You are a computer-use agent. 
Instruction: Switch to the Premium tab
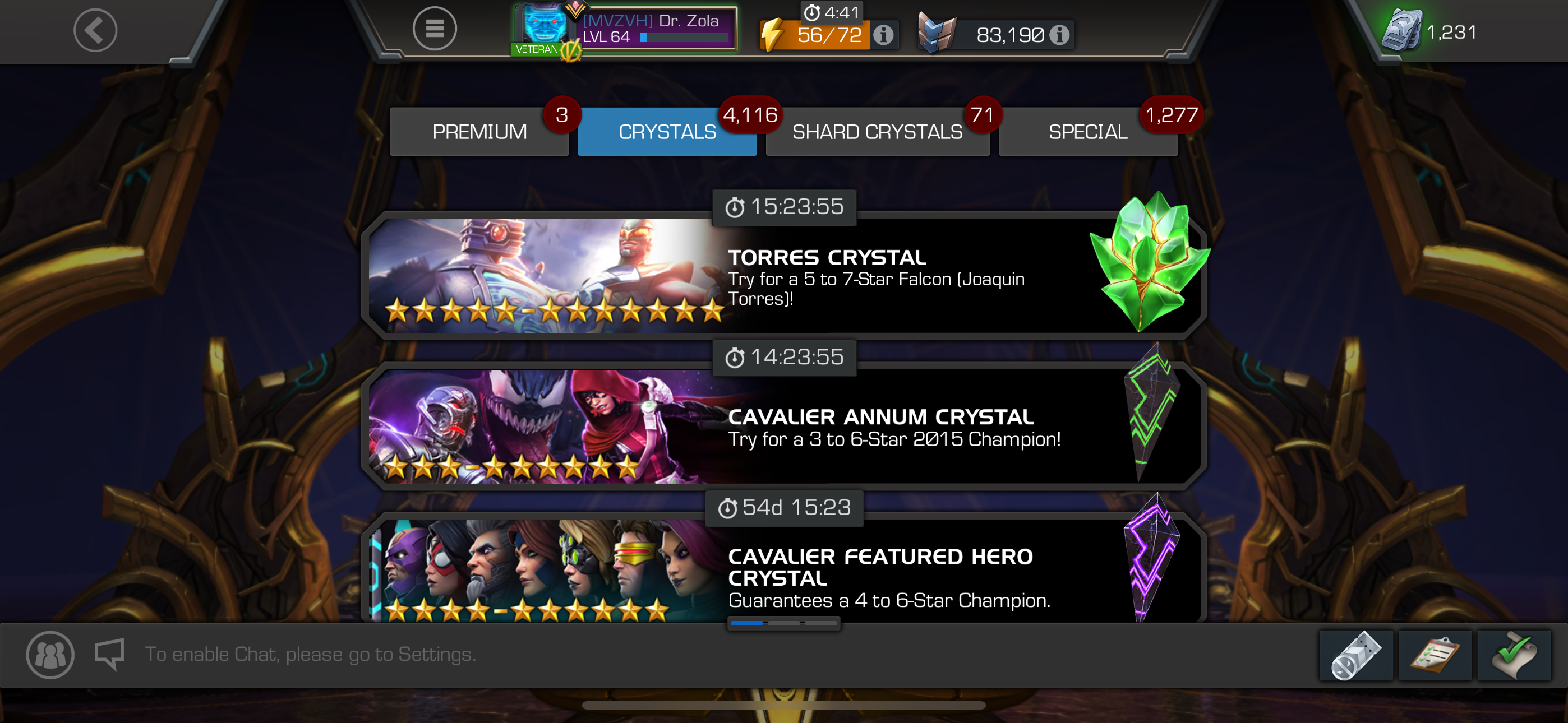click(x=479, y=132)
